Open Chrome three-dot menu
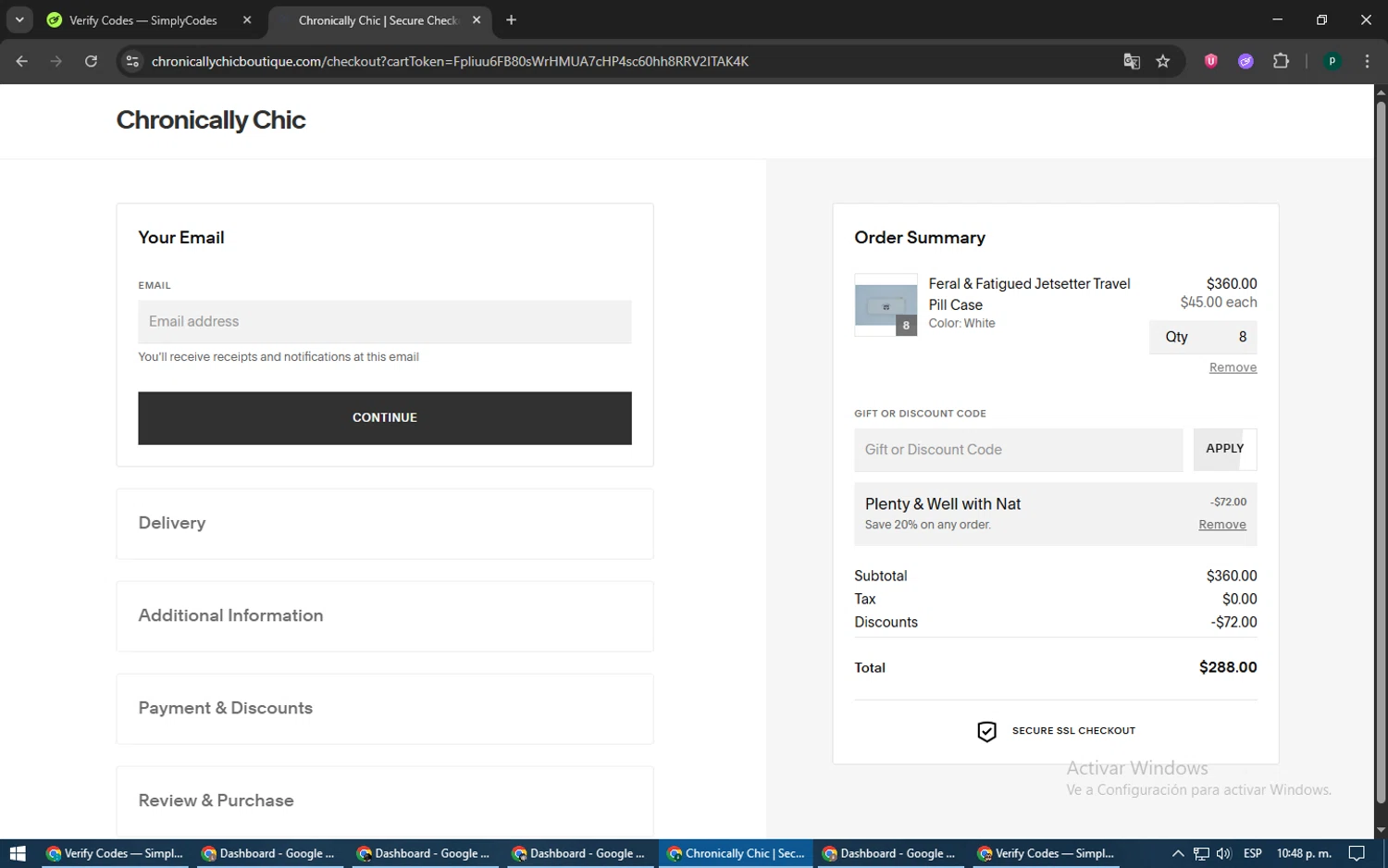Image resolution: width=1388 pixels, height=868 pixels. pyautogui.click(x=1367, y=61)
